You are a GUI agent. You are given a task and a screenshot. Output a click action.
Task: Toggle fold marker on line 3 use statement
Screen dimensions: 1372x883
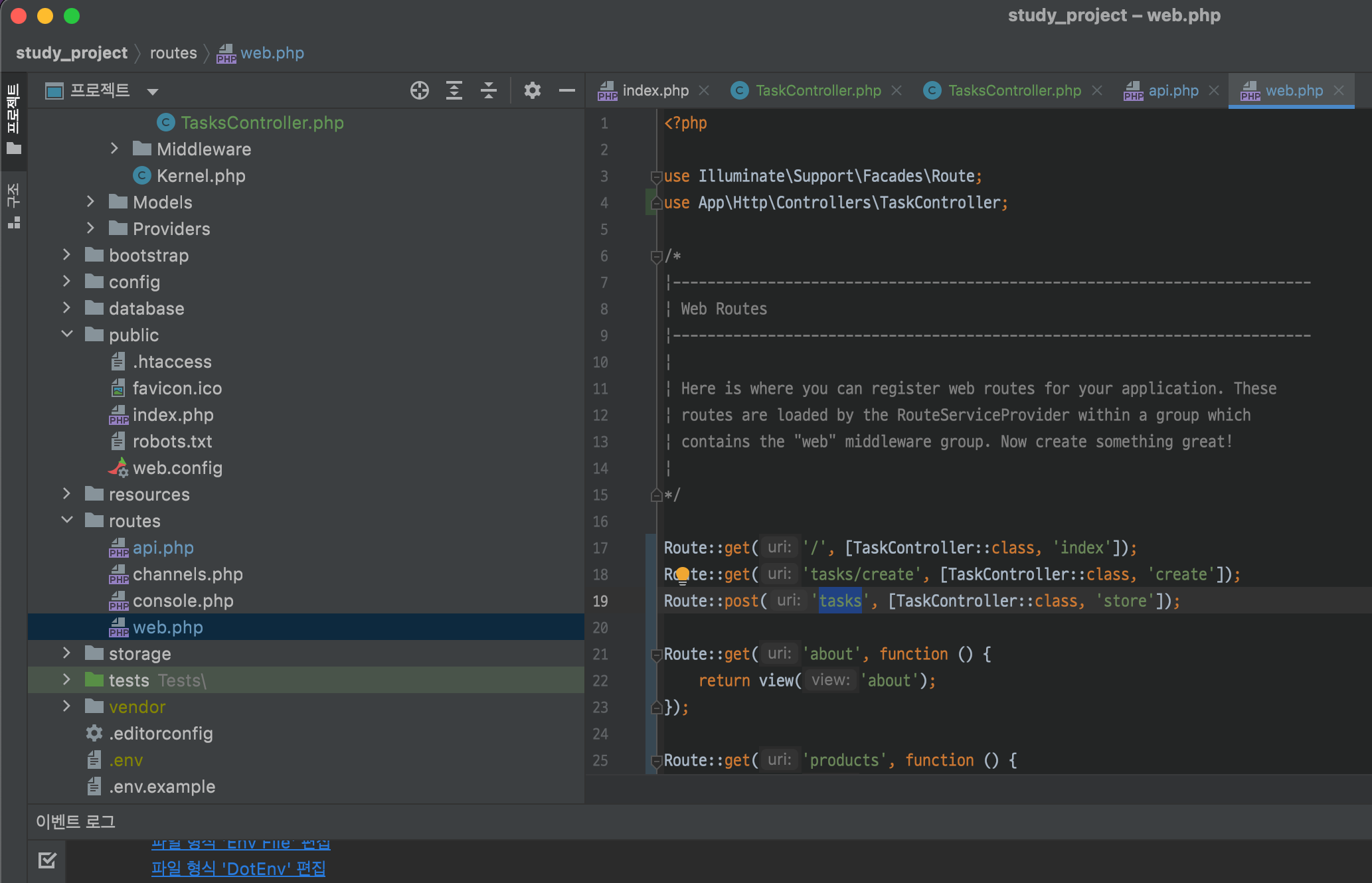pos(657,177)
